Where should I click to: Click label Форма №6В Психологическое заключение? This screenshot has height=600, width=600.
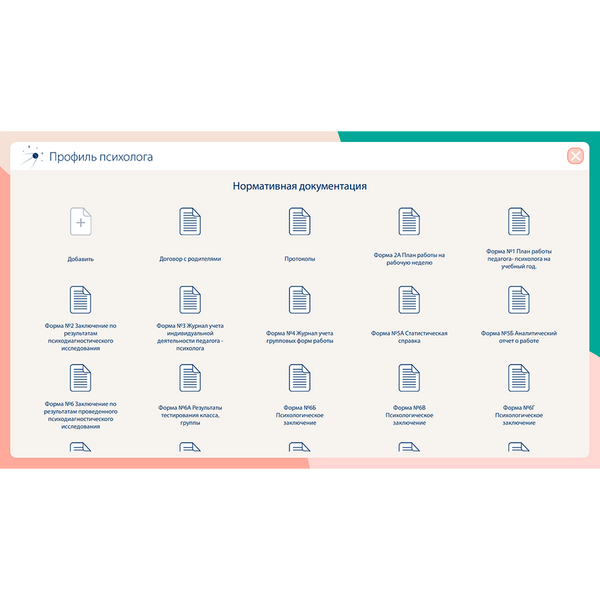(x=409, y=415)
